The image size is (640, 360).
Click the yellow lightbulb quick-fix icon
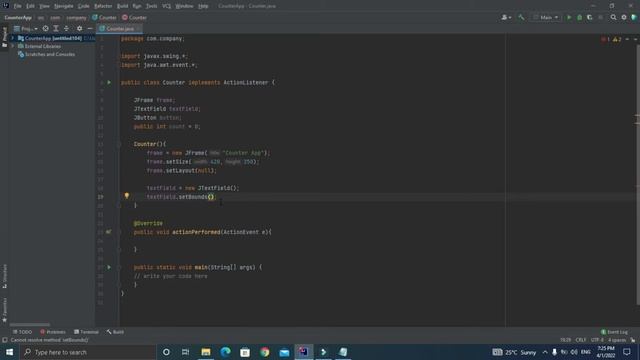(127, 196)
